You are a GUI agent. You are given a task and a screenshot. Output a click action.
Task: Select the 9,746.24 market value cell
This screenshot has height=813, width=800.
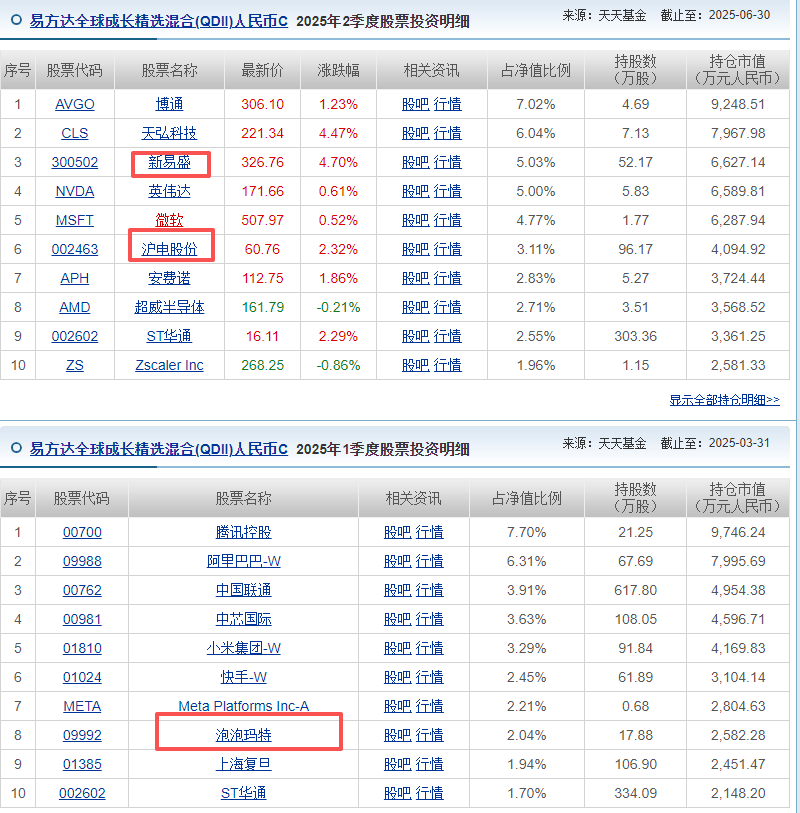click(738, 532)
